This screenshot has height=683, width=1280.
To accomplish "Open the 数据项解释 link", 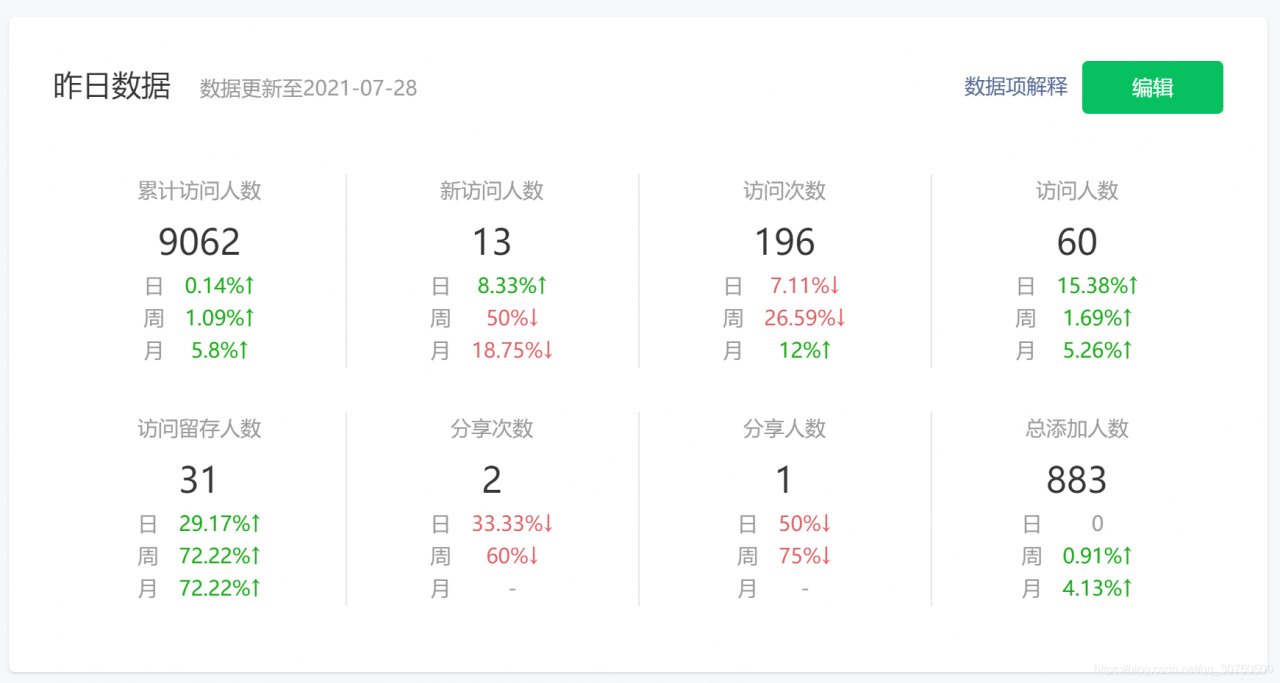I will (x=1015, y=87).
